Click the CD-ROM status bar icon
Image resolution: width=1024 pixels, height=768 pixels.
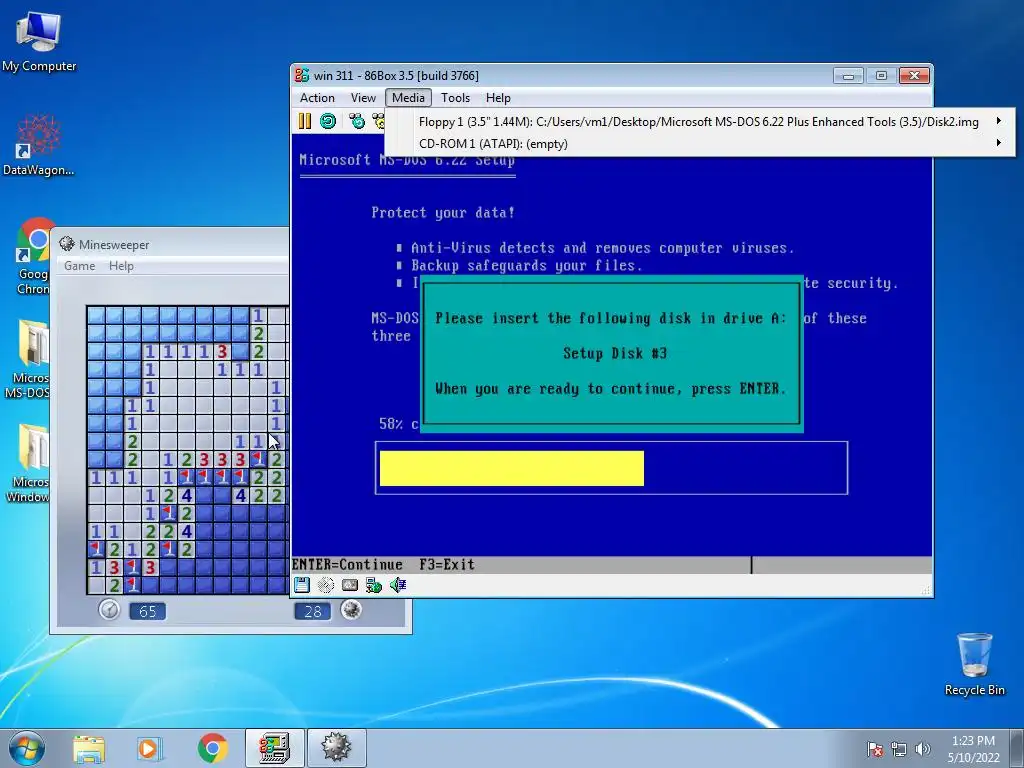tap(325, 585)
